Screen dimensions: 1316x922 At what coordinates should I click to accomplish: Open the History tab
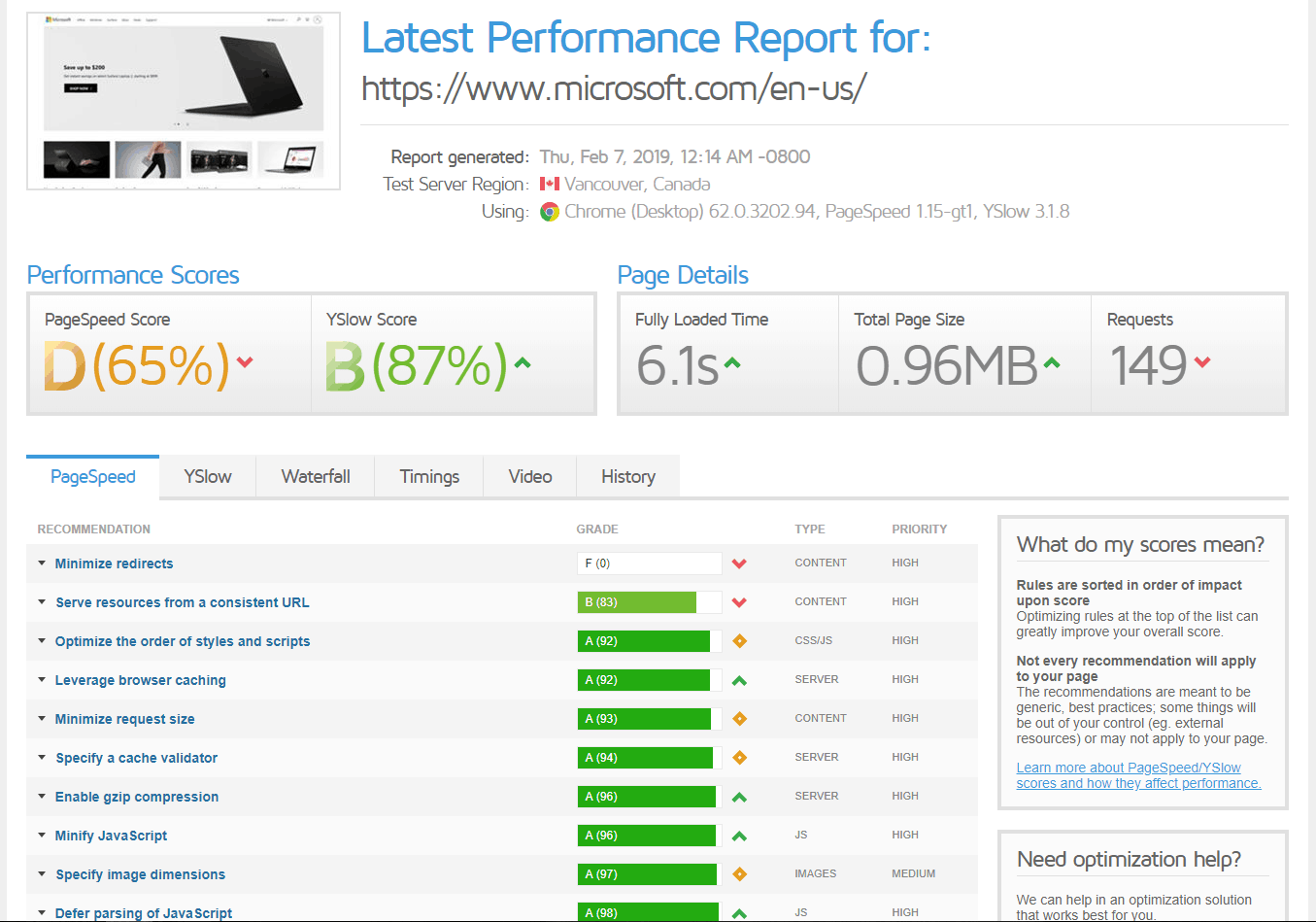628,476
